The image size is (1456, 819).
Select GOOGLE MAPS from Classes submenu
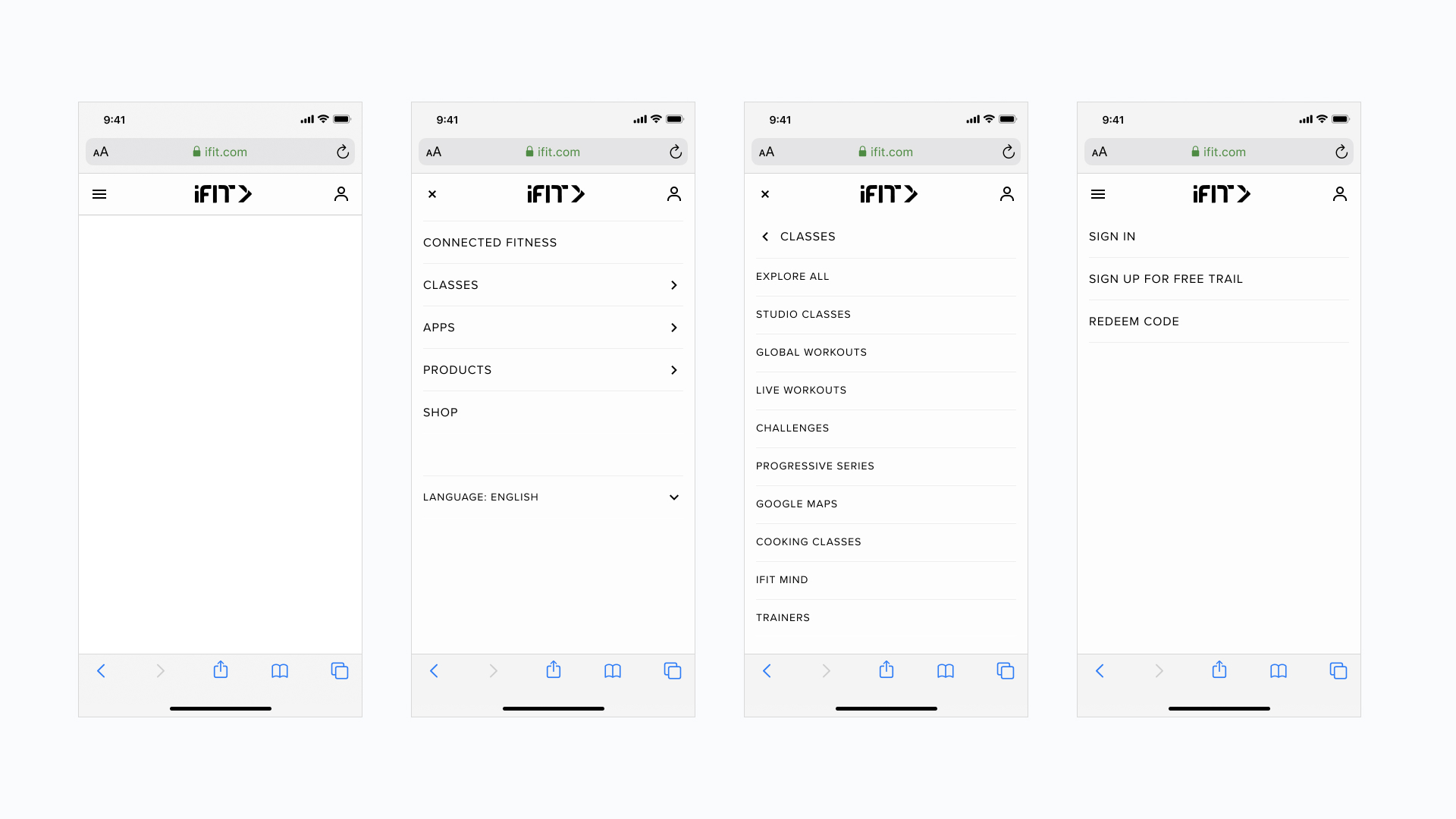pyautogui.click(x=797, y=503)
